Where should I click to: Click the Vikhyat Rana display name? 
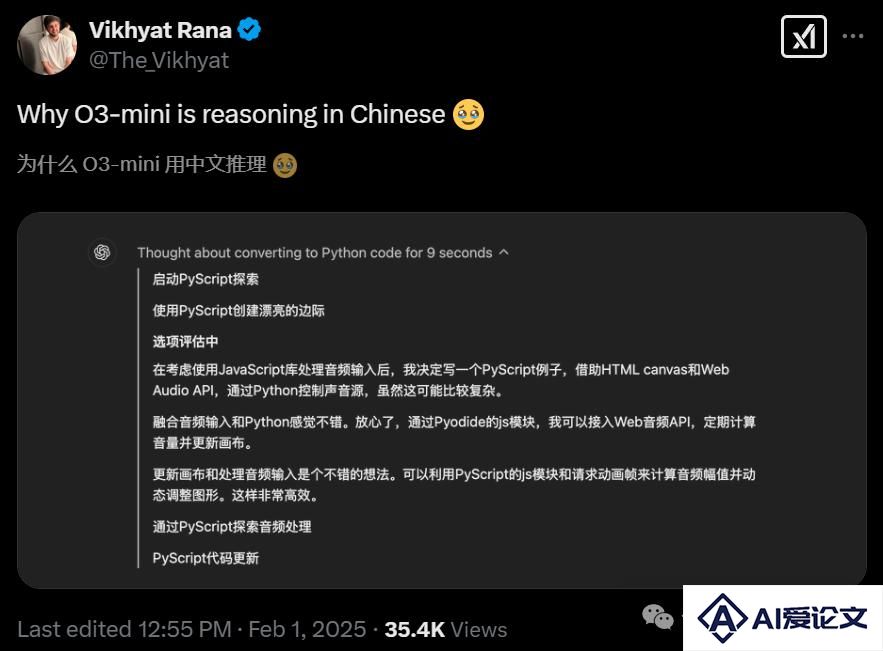[160, 30]
